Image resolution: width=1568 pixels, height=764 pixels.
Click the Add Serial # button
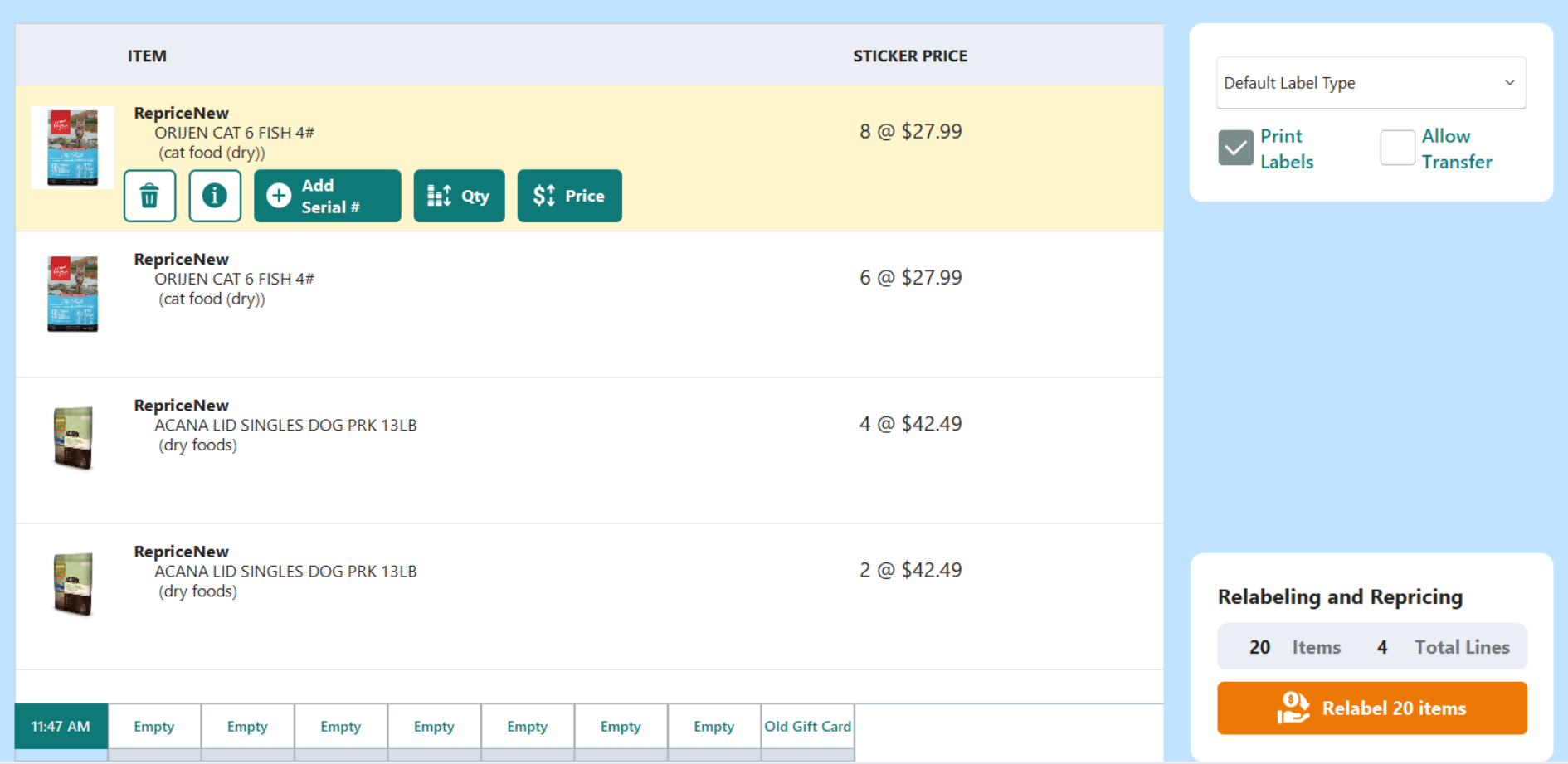(328, 196)
